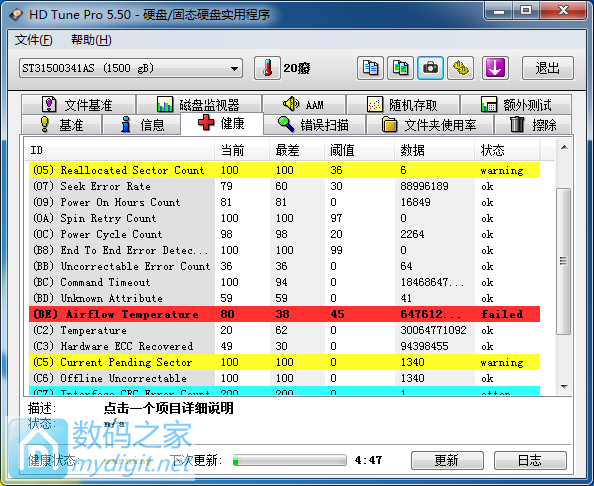Viewport: 594px width, 486px height.
Task: Switch to the 文件基准 tab
Action: [78, 105]
